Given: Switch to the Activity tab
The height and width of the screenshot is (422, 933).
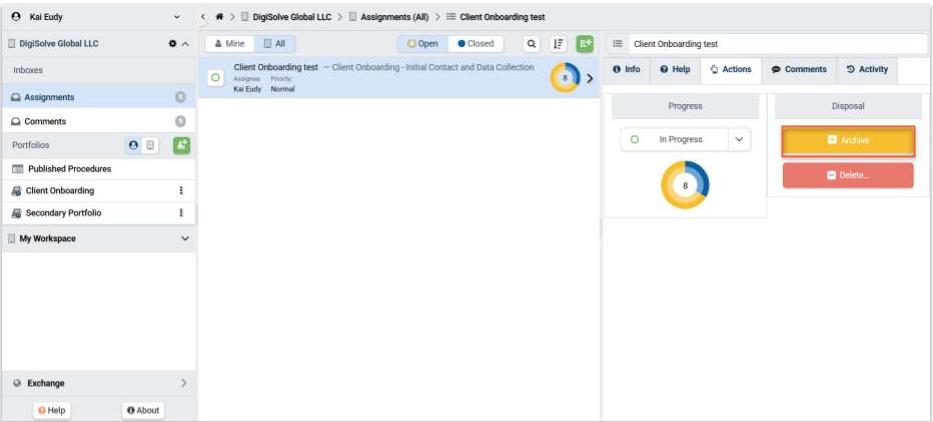Looking at the screenshot, I should click(867, 70).
